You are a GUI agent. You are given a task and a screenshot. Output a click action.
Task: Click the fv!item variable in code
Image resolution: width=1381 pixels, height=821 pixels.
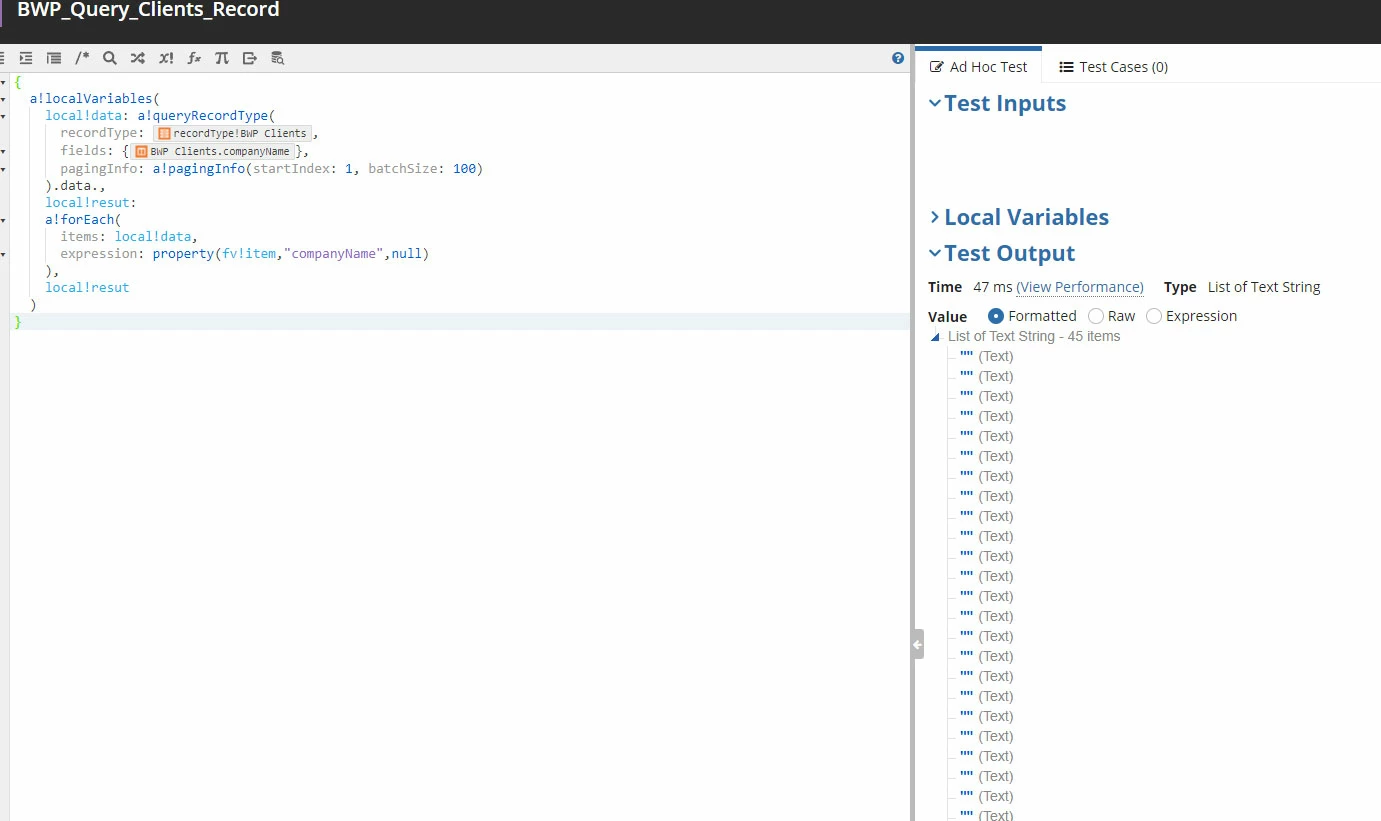249,254
